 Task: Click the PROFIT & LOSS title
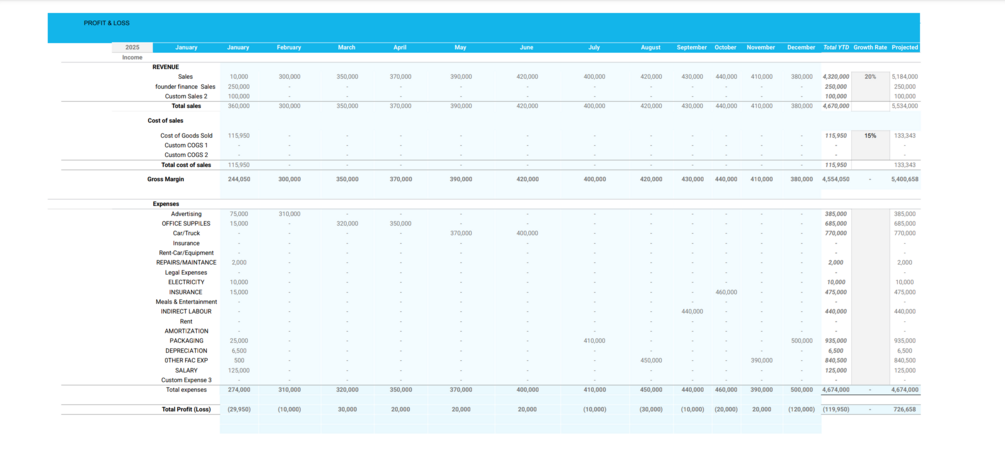point(106,23)
